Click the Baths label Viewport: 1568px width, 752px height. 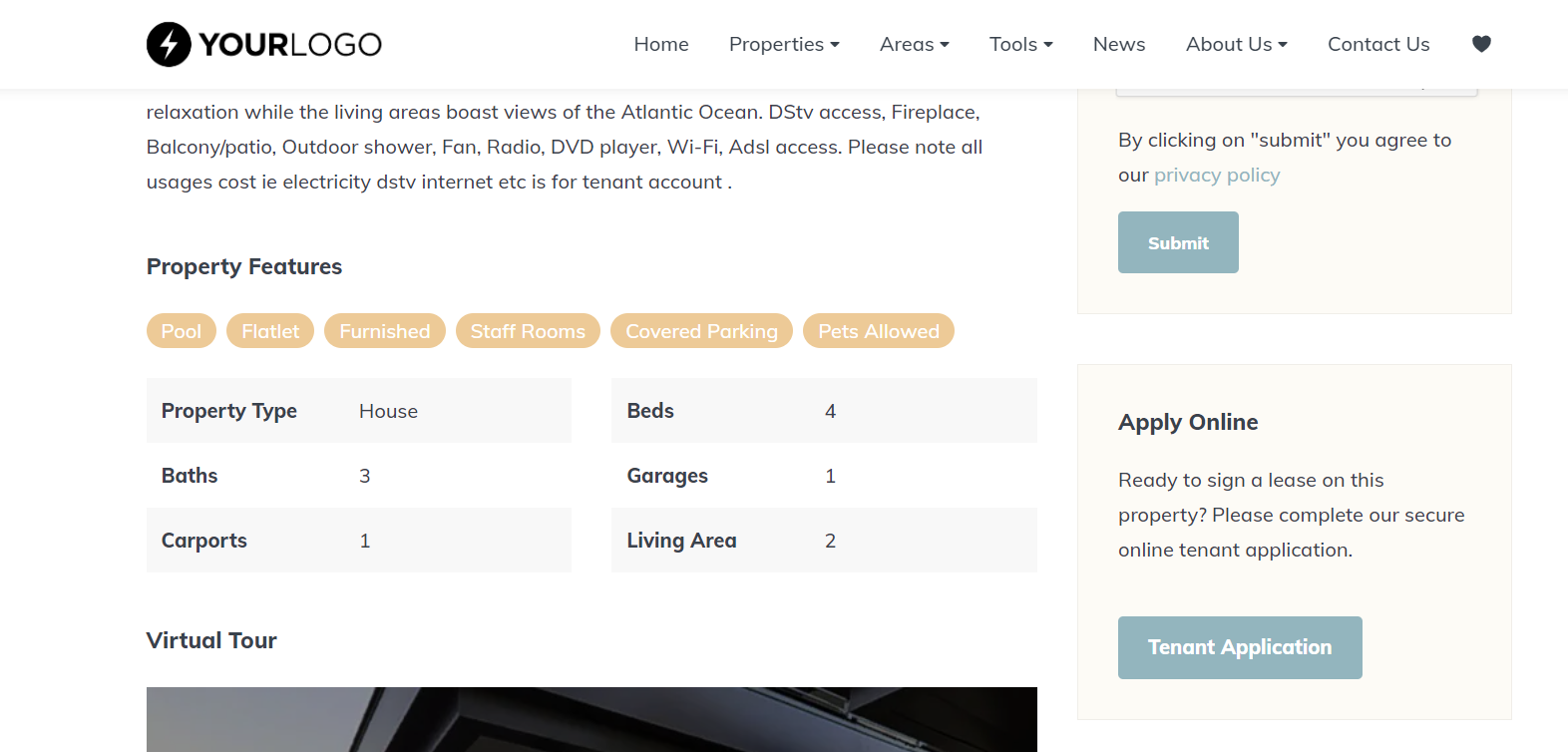click(190, 476)
